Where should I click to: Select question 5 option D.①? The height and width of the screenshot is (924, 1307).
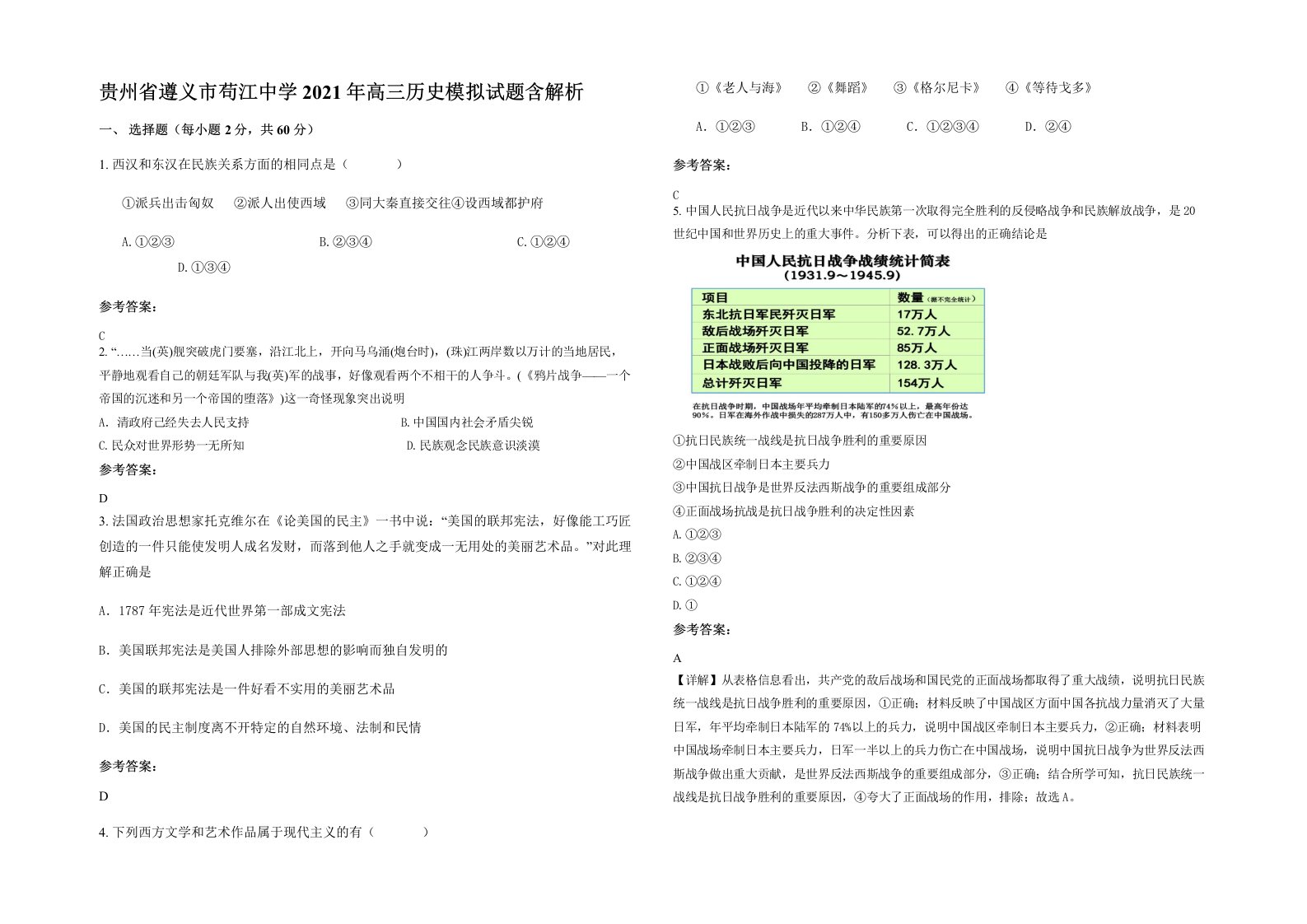point(685,605)
